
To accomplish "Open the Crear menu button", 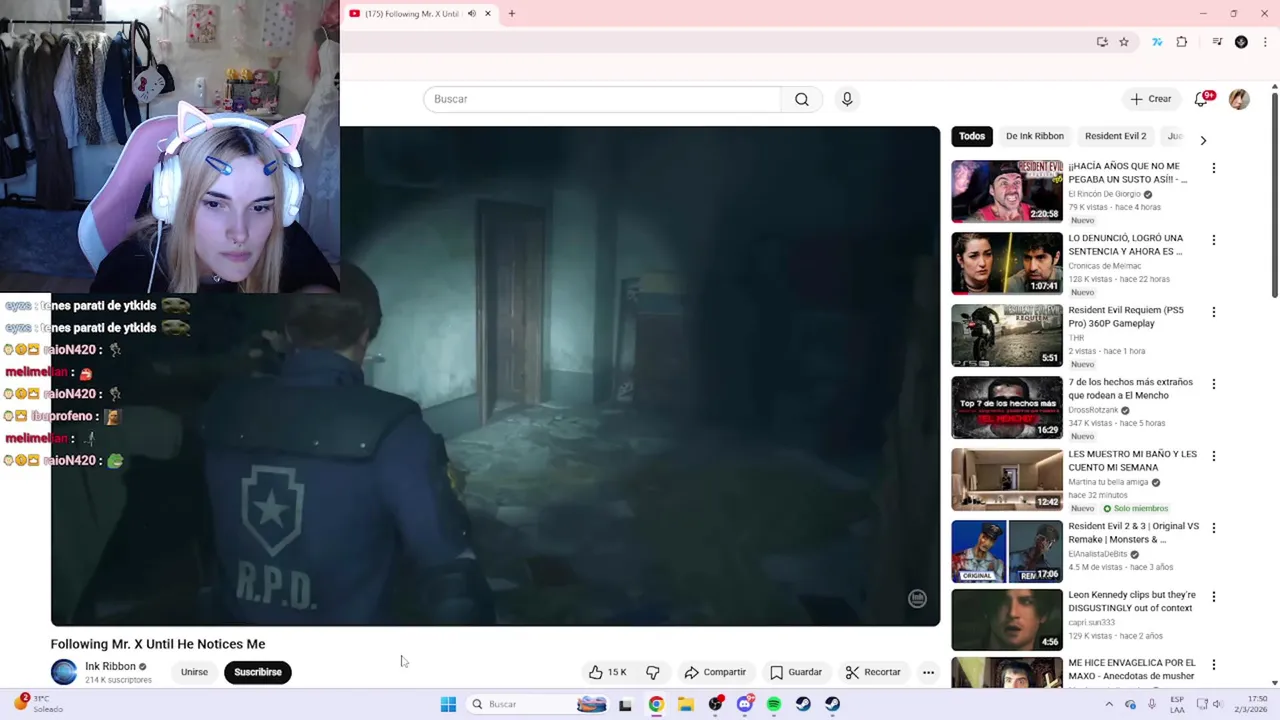I will pyautogui.click(x=1151, y=99).
